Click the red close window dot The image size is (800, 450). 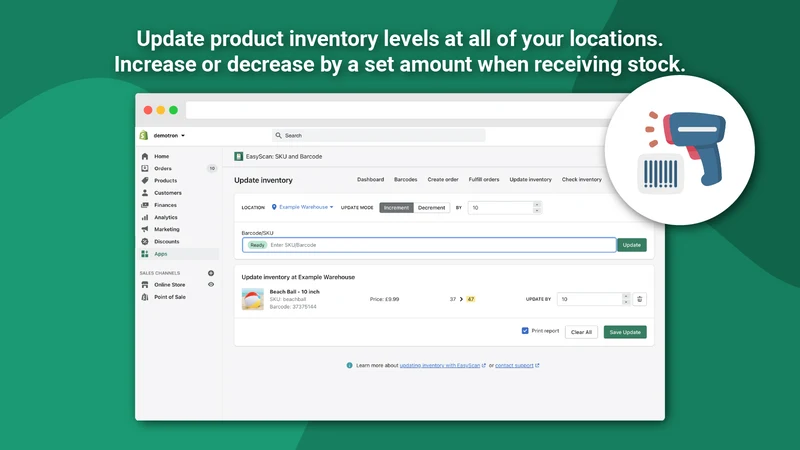(148, 110)
